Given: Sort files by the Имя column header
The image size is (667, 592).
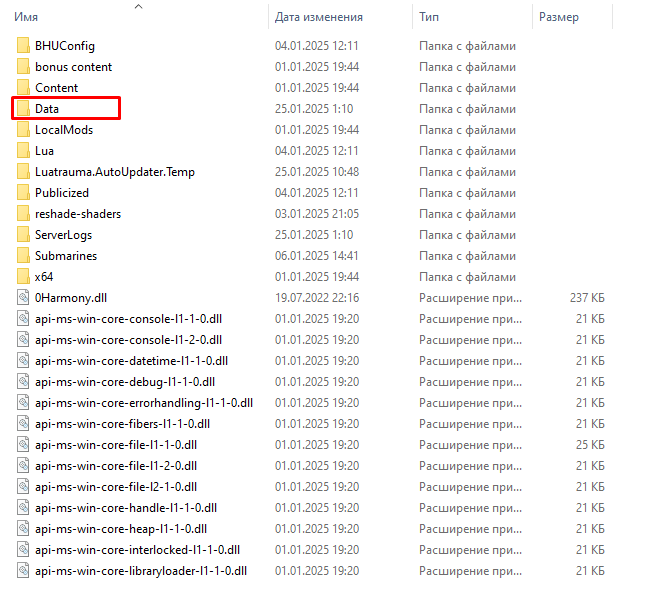Looking at the screenshot, I should pos(27,17).
